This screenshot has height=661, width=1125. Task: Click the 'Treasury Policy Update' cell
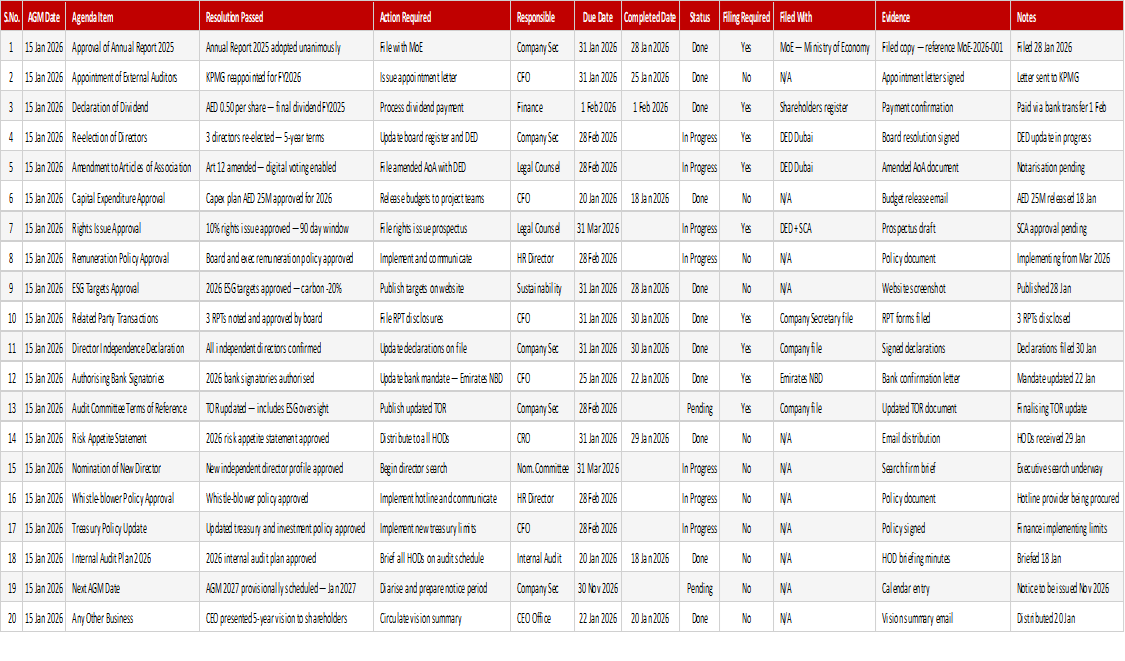click(x=132, y=528)
